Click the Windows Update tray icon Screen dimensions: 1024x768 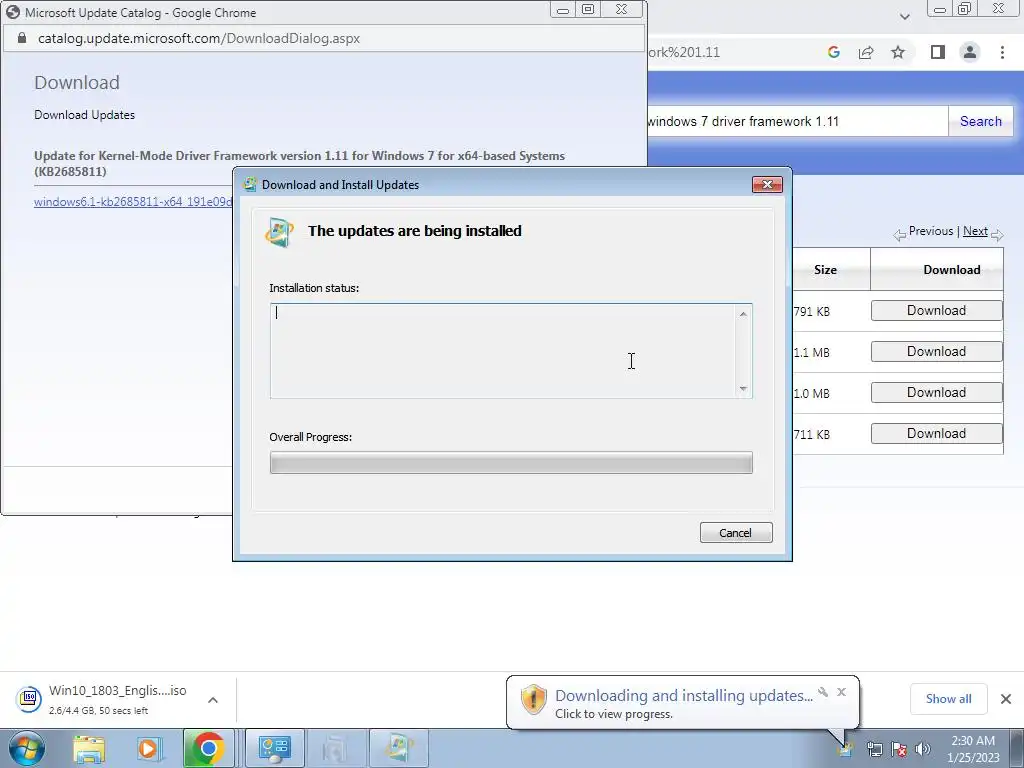(846, 750)
